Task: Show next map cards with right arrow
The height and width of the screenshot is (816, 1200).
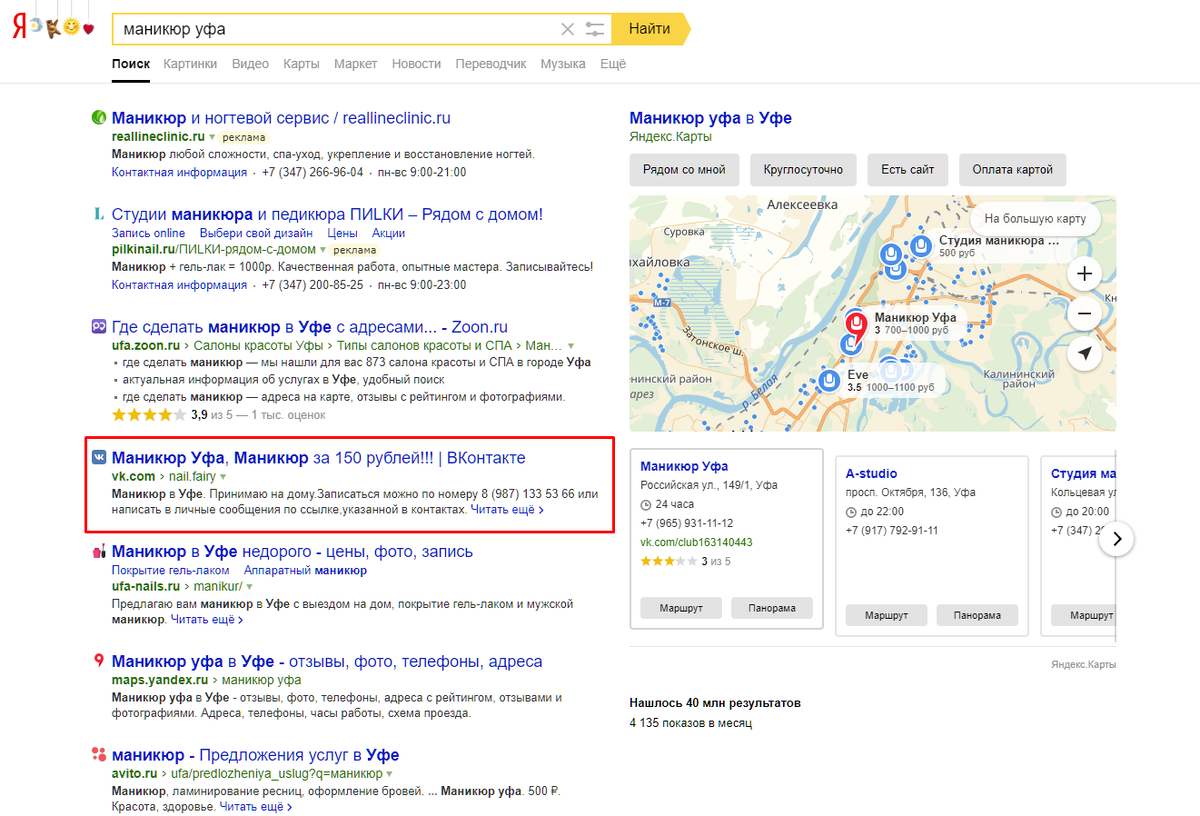Action: pos(1117,539)
